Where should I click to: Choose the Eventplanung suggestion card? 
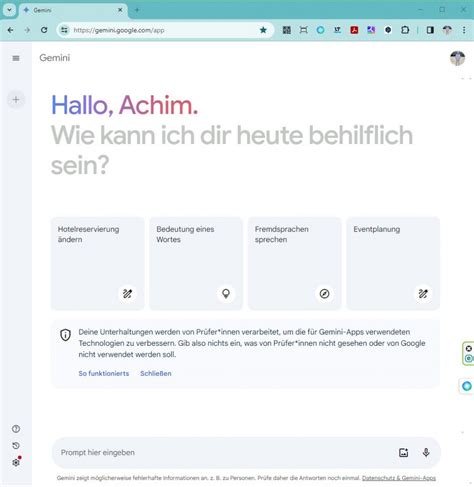click(x=393, y=263)
